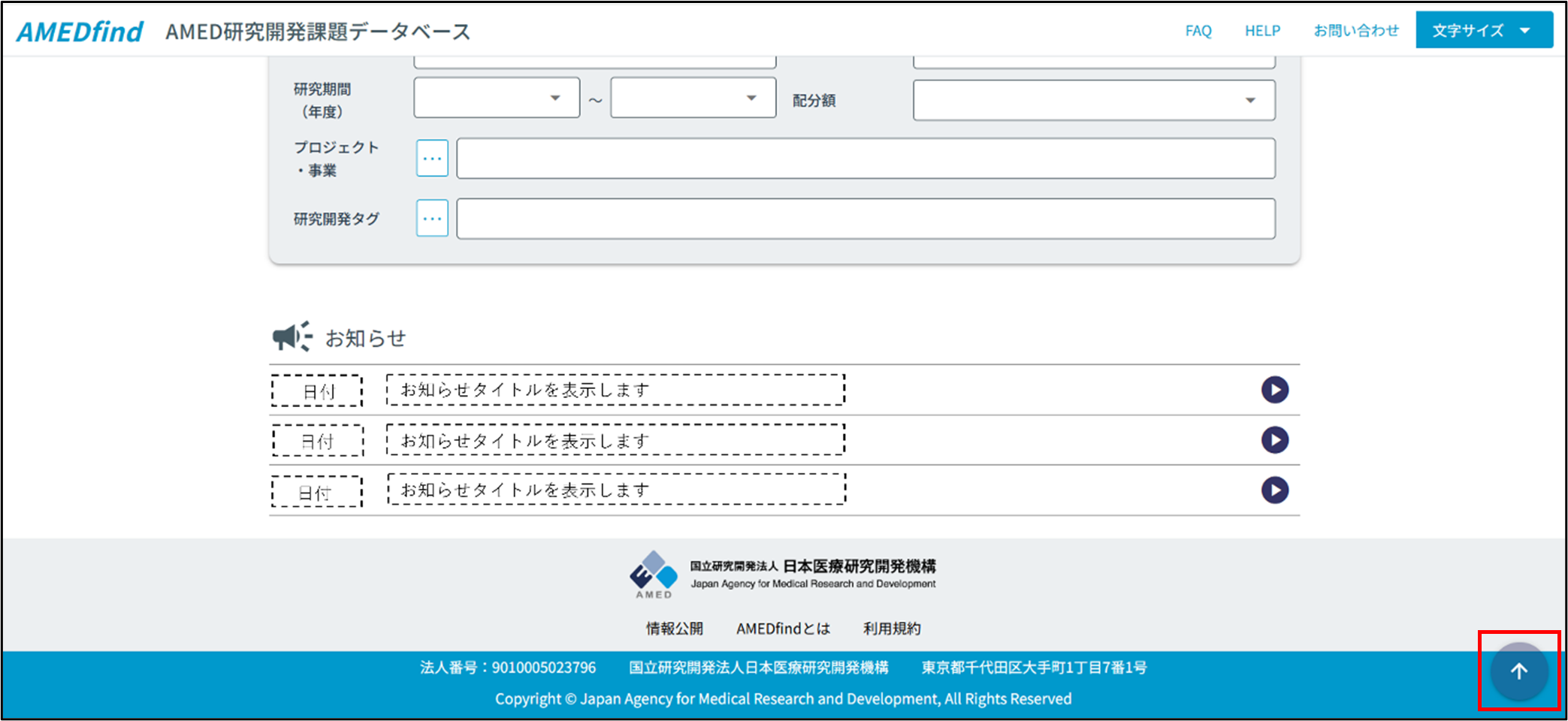Click the arrow icon on the first notice row

(x=1274, y=390)
